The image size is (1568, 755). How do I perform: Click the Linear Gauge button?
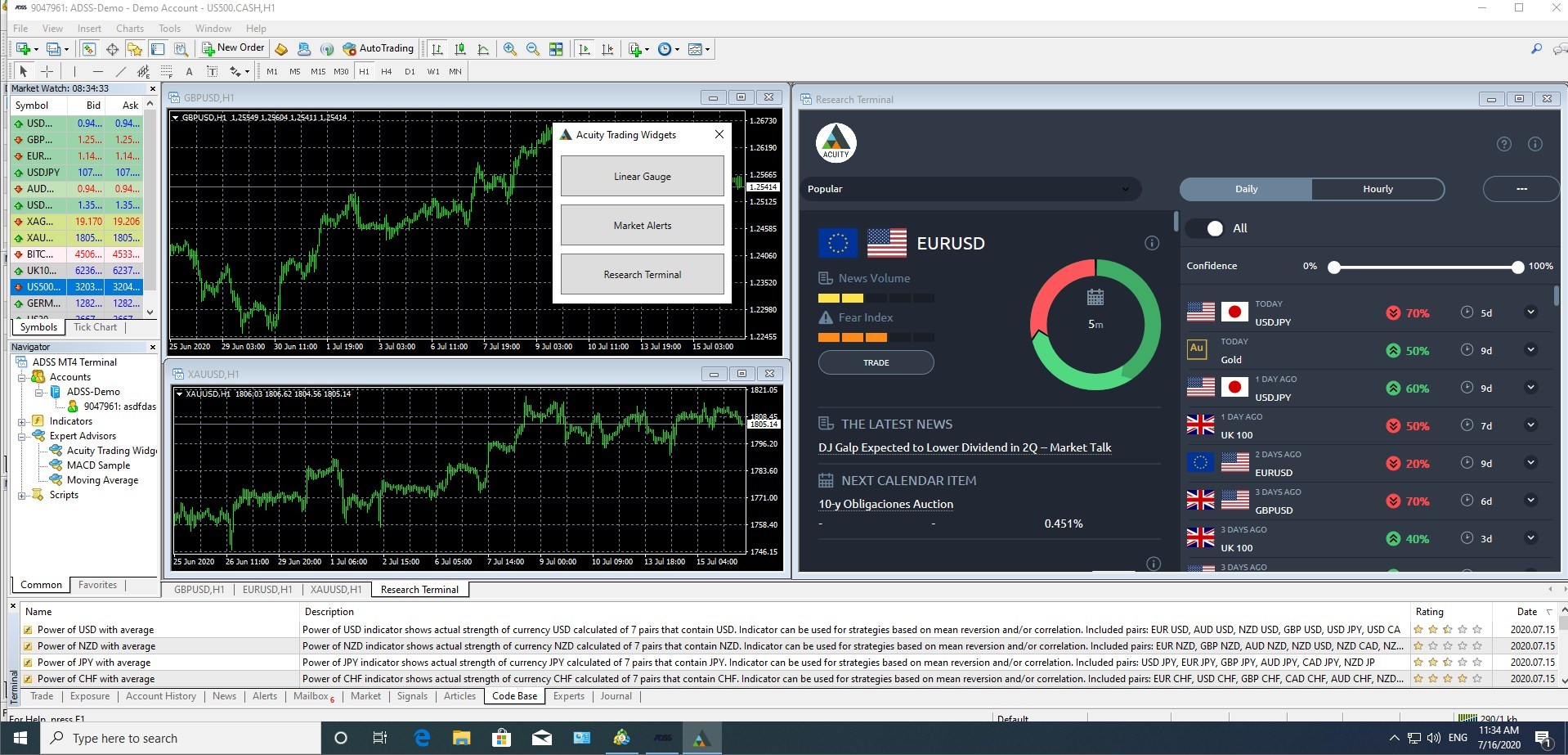(x=643, y=177)
